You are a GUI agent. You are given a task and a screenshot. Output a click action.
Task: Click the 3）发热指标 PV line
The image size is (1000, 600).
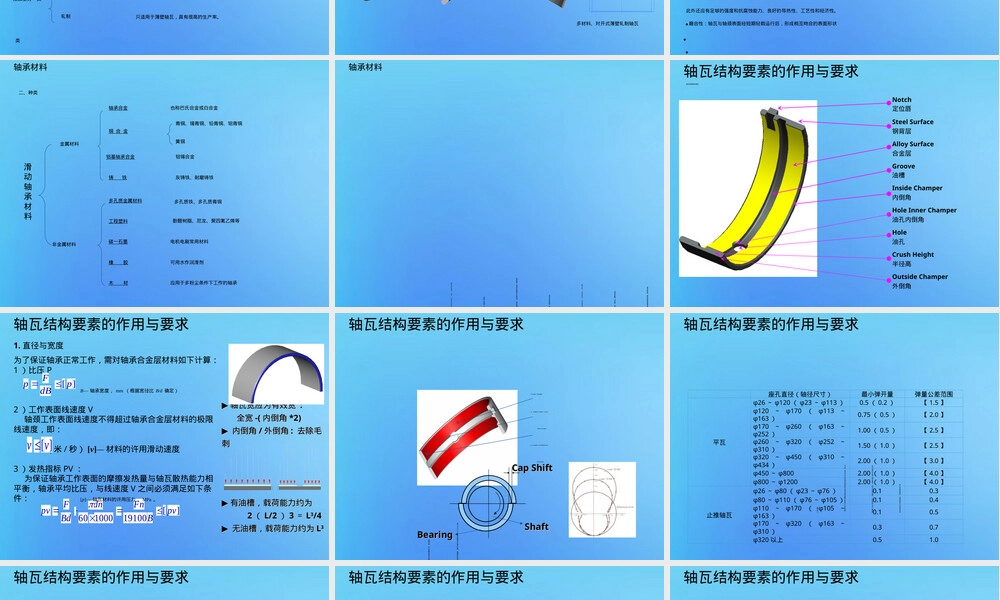(x=47, y=469)
